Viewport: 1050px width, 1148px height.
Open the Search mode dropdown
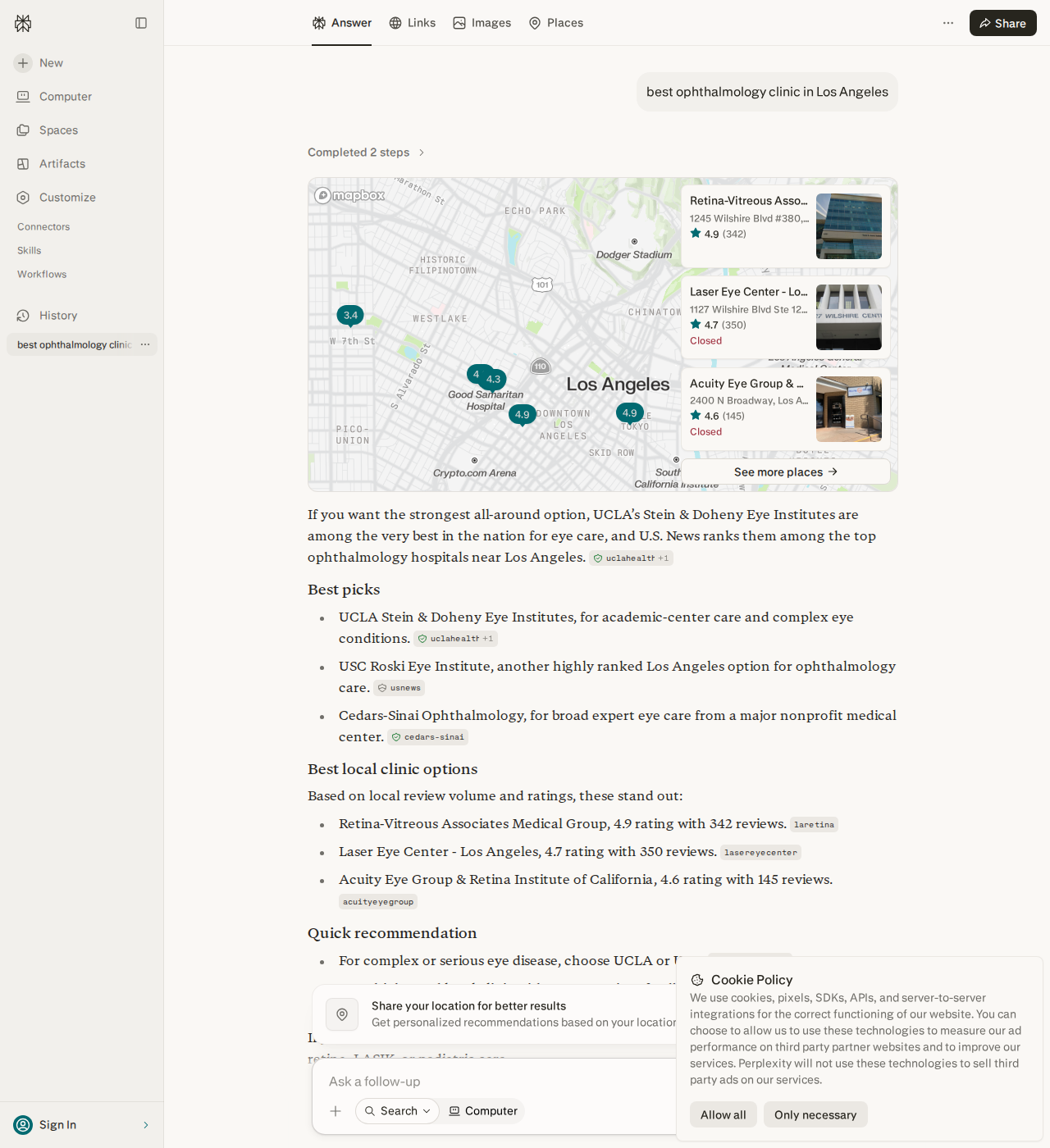coord(397,1111)
